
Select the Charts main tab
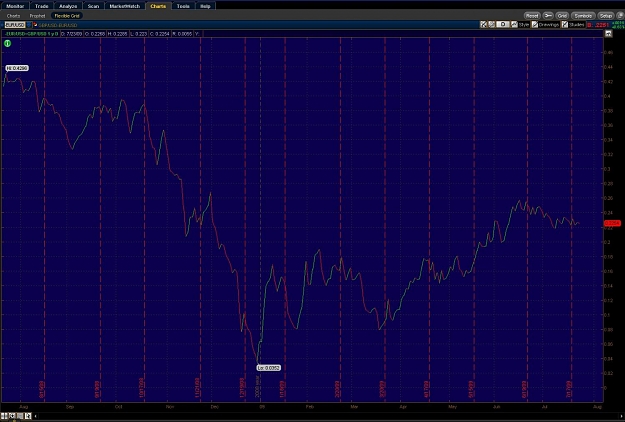(158, 6)
